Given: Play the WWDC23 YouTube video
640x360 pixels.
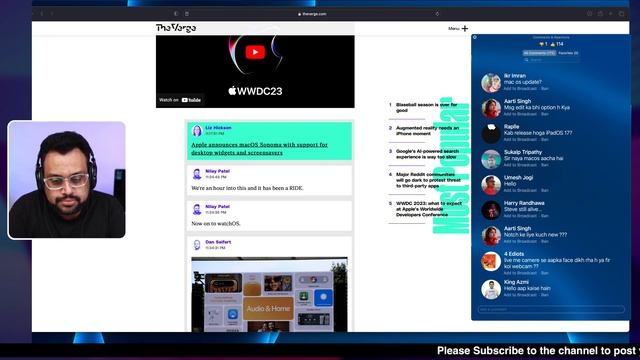Looking at the screenshot, I should coord(255,52).
